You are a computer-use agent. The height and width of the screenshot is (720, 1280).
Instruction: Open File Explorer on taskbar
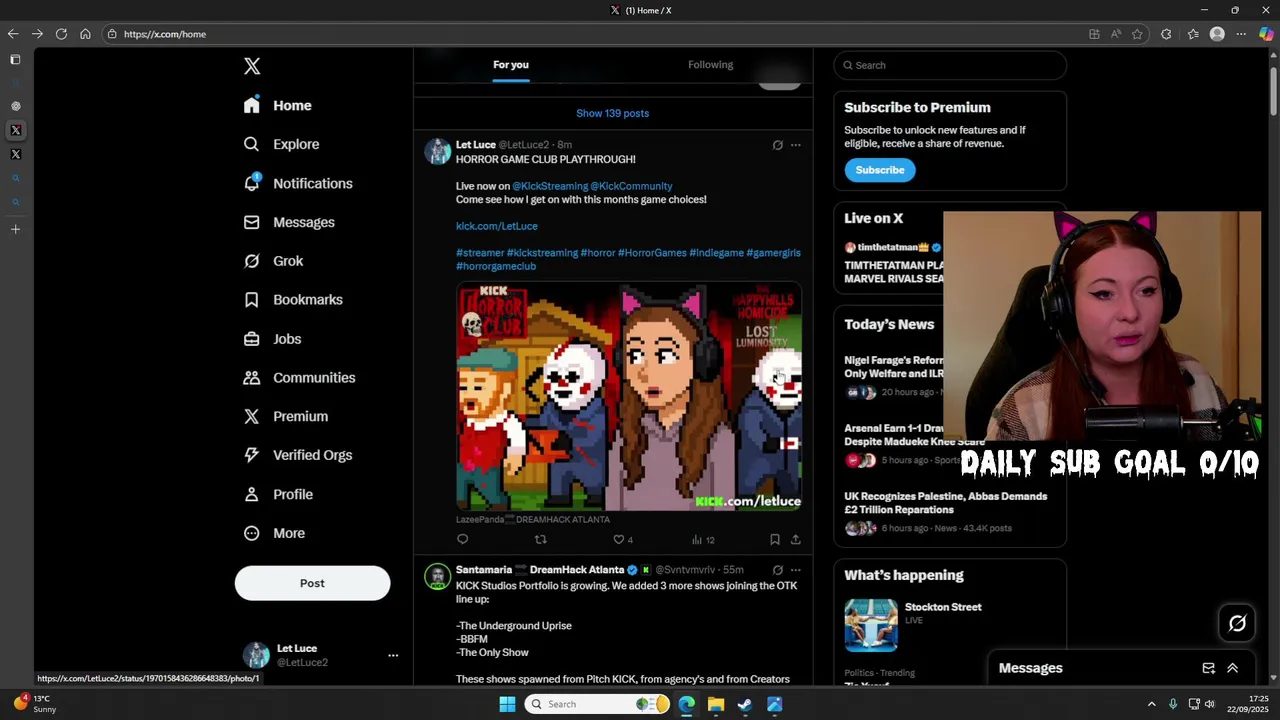pos(716,704)
